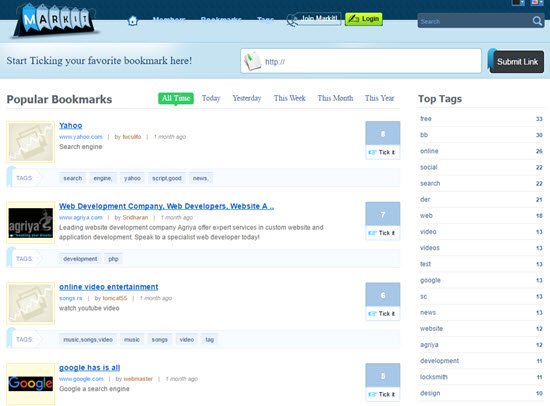The image size is (550, 406).
Task: Visit www.google.com URL link
Action: (81, 379)
